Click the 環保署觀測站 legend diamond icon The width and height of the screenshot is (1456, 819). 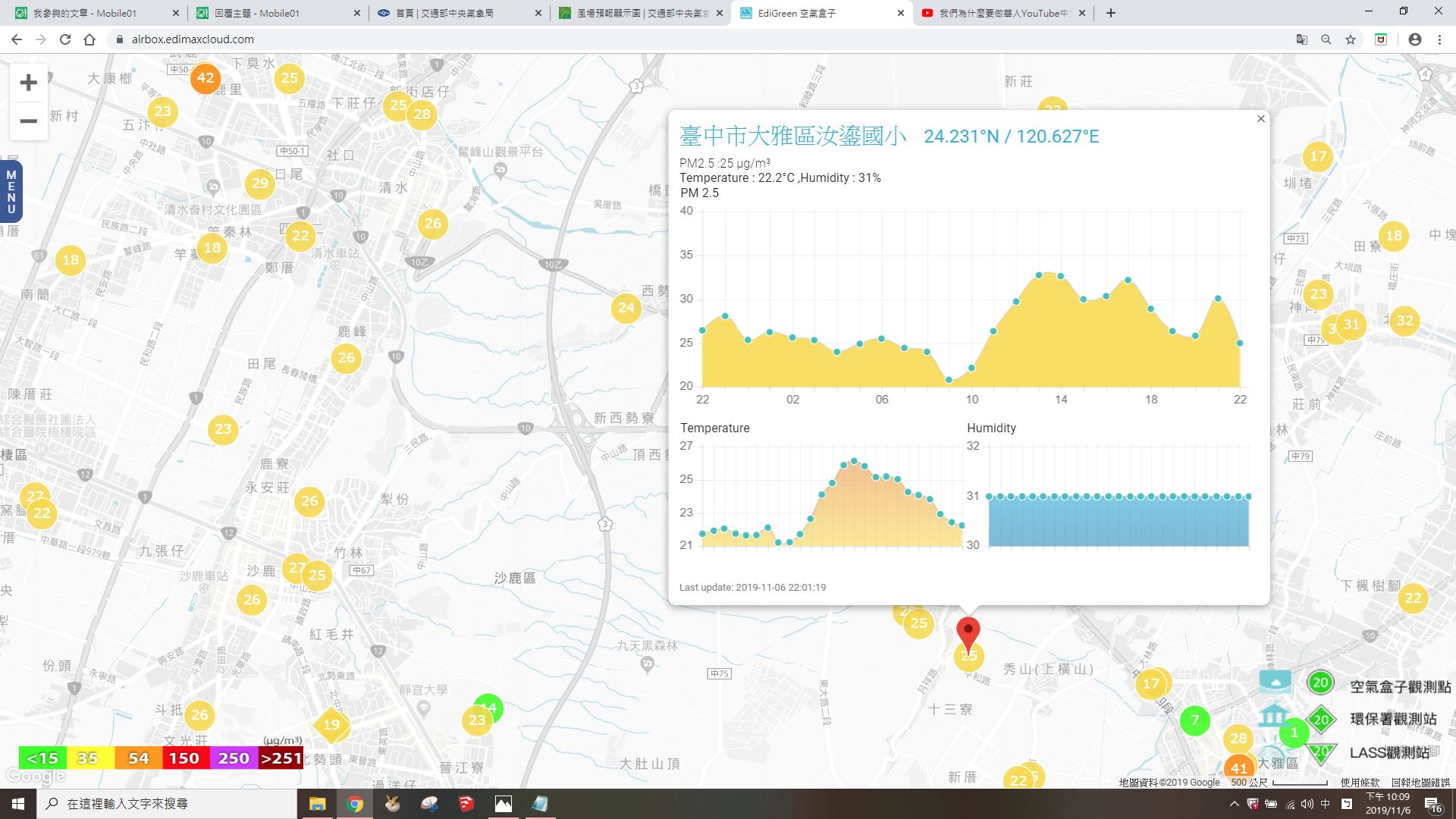click(1321, 720)
